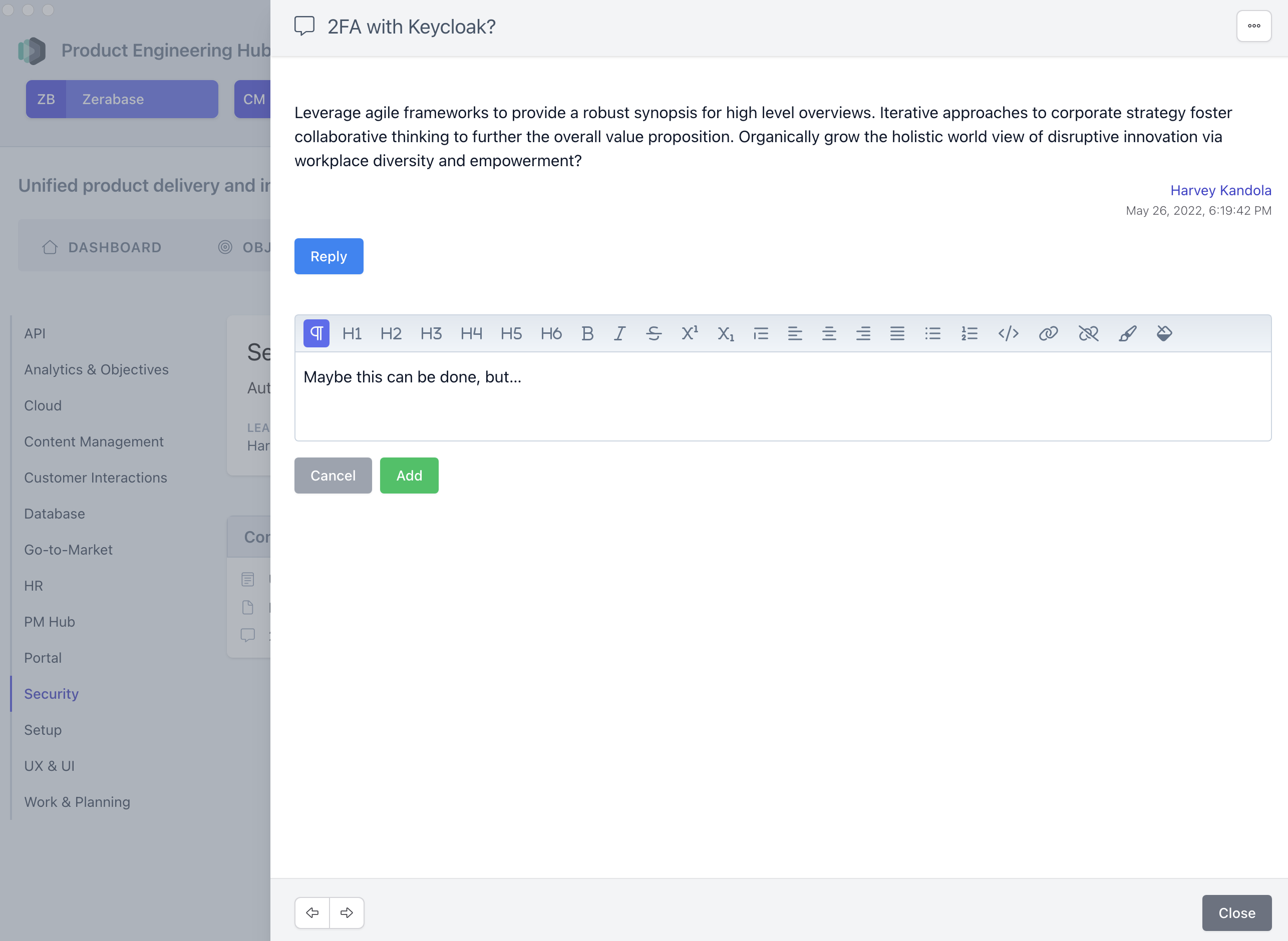Expand the H4 heading dropdown
This screenshot has height=941, width=1288.
click(470, 333)
